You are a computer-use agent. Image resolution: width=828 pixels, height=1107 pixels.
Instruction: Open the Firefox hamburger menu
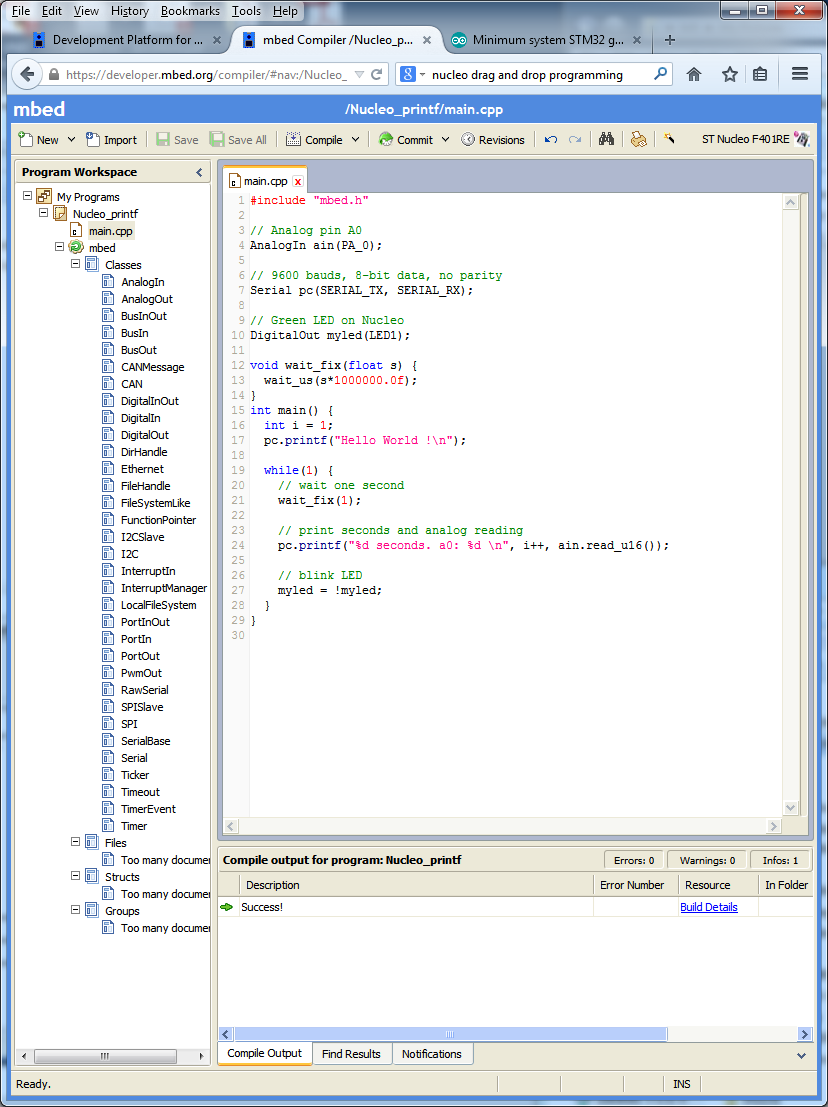pos(800,75)
